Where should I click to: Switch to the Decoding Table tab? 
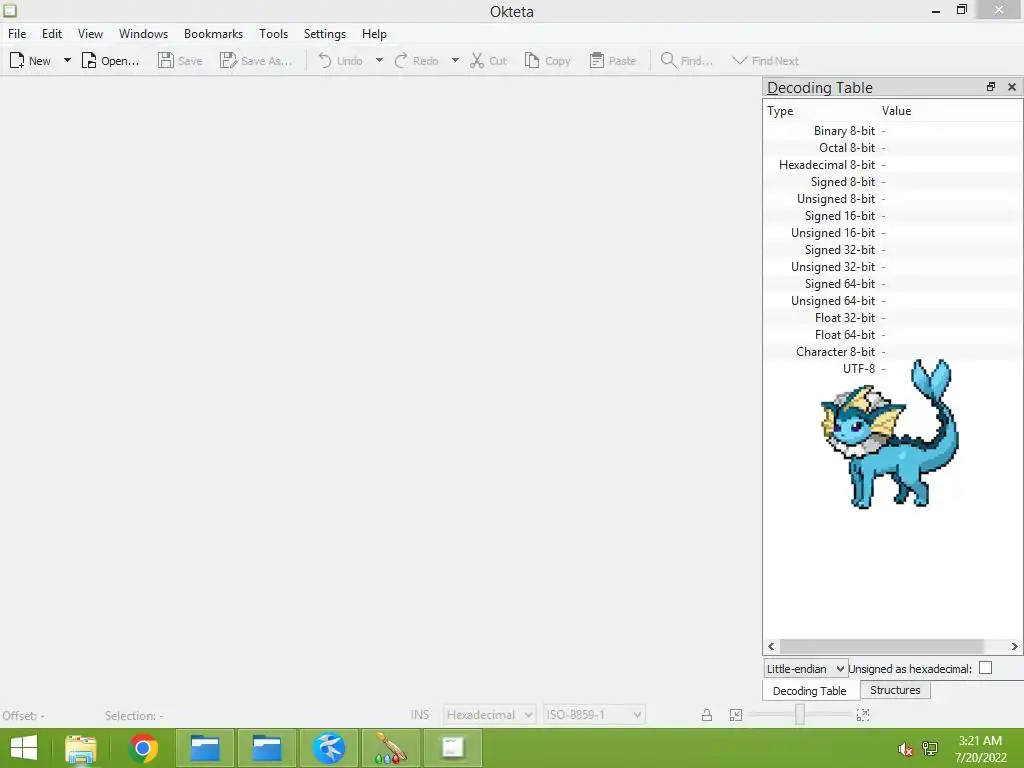pos(810,691)
